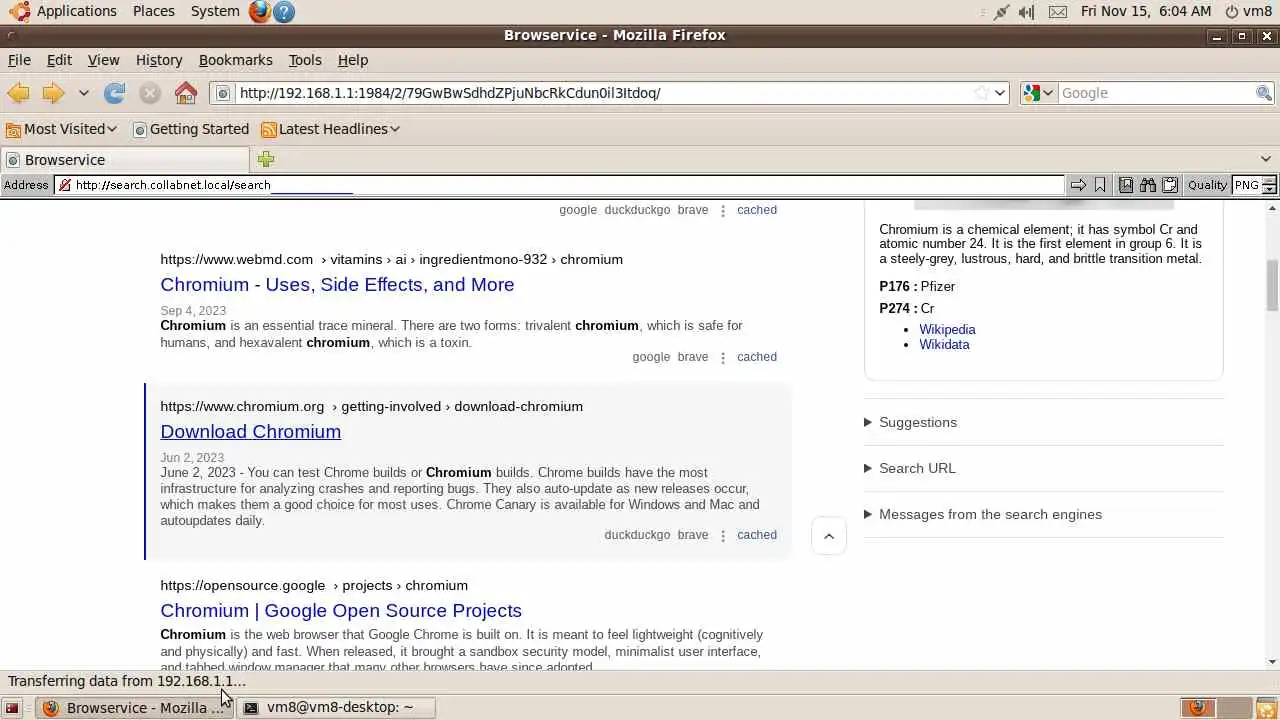The height and width of the screenshot is (720, 1280).
Task: Open the Chromium - Uses, Side Effects result
Action: 337,284
